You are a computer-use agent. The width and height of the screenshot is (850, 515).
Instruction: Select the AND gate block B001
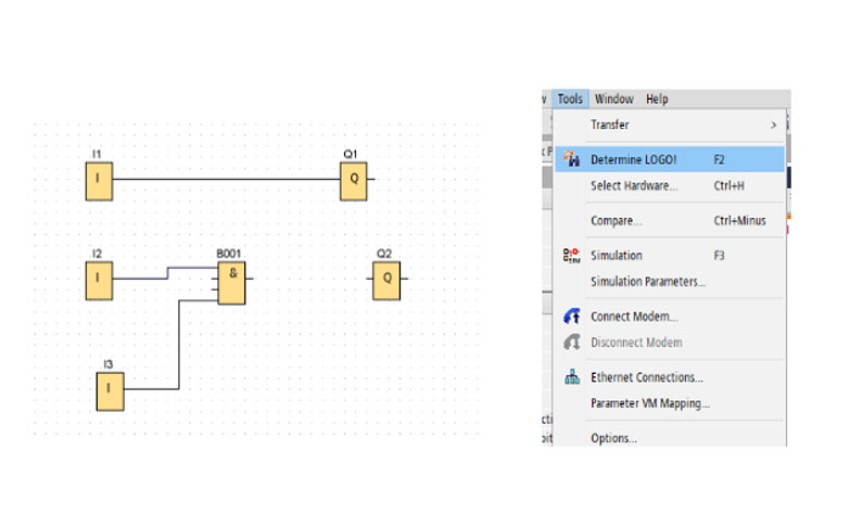[231, 282]
